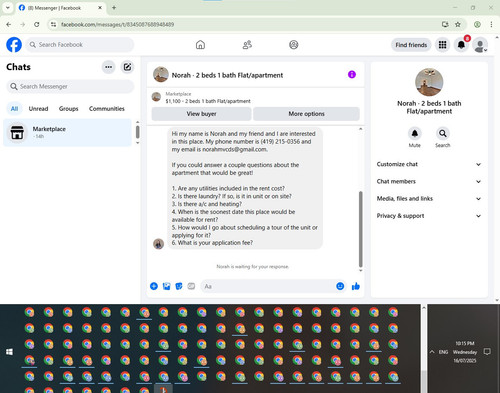Screen dimensions: 500x393
Task: Bookmark this page with star icon
Action: click(458, 24)
